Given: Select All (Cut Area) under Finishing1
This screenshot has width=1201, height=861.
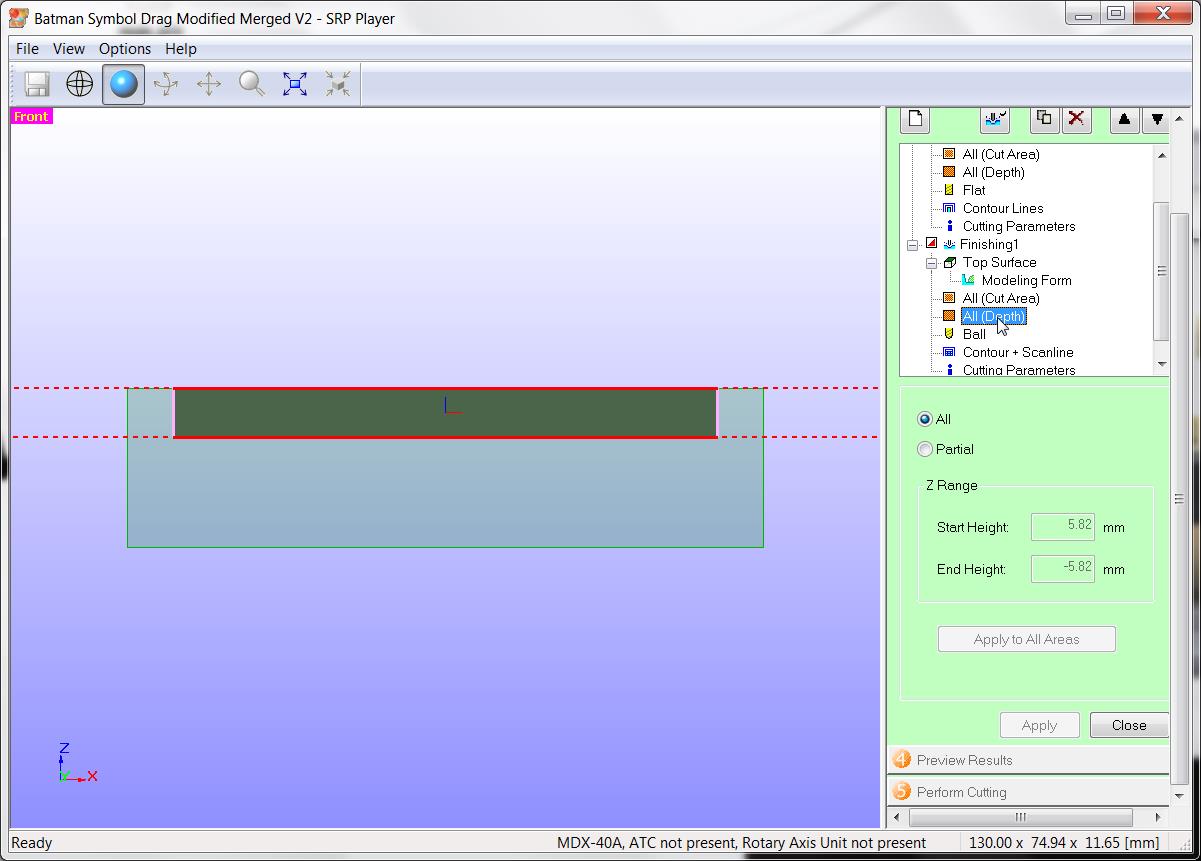Looking at the screenshot, I should [x=1001, y=298].
